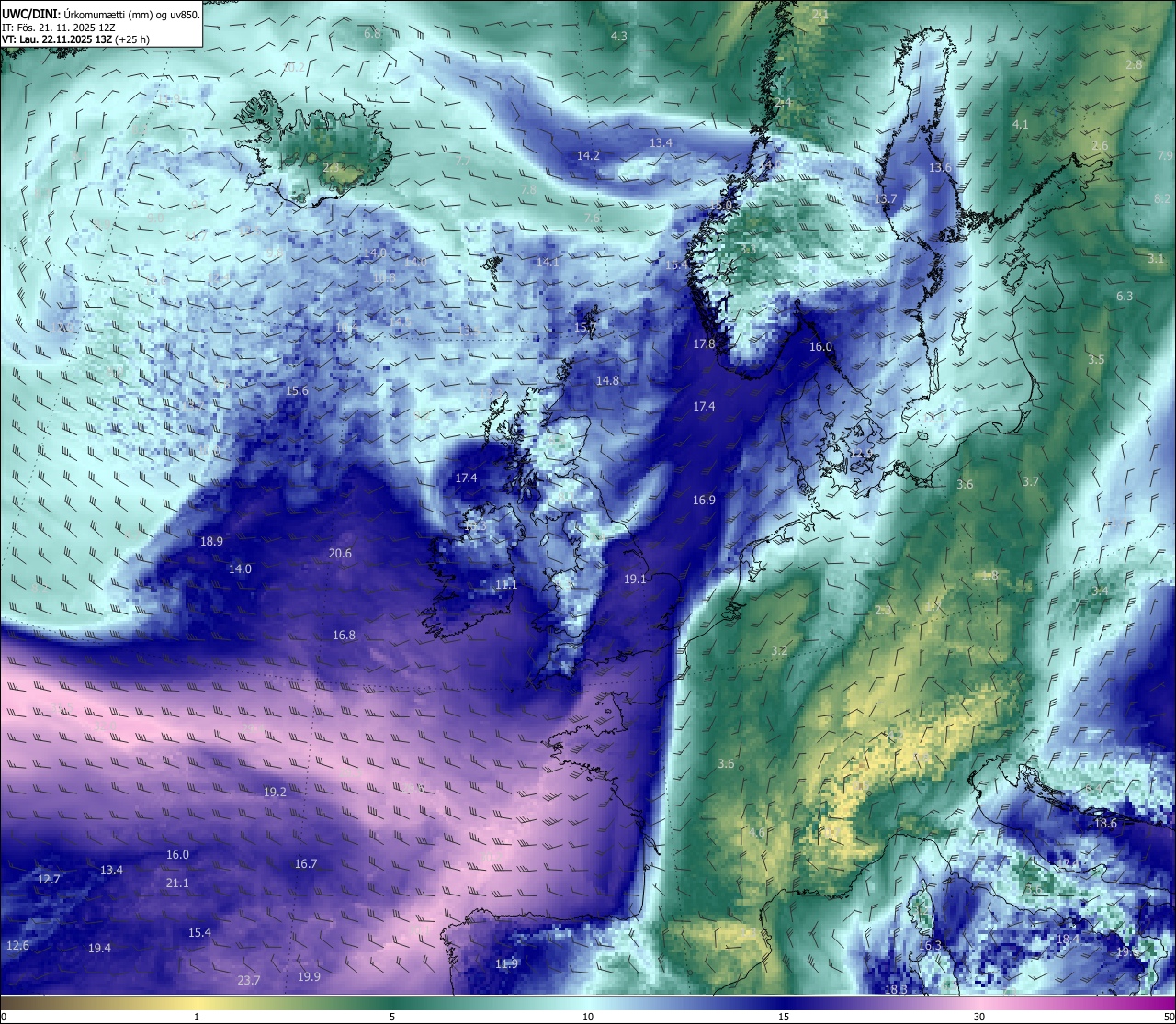Click the 4.3 value near the top
Screen dimensions: 1176x1024
pyautogui.click(x=618, y=36)
